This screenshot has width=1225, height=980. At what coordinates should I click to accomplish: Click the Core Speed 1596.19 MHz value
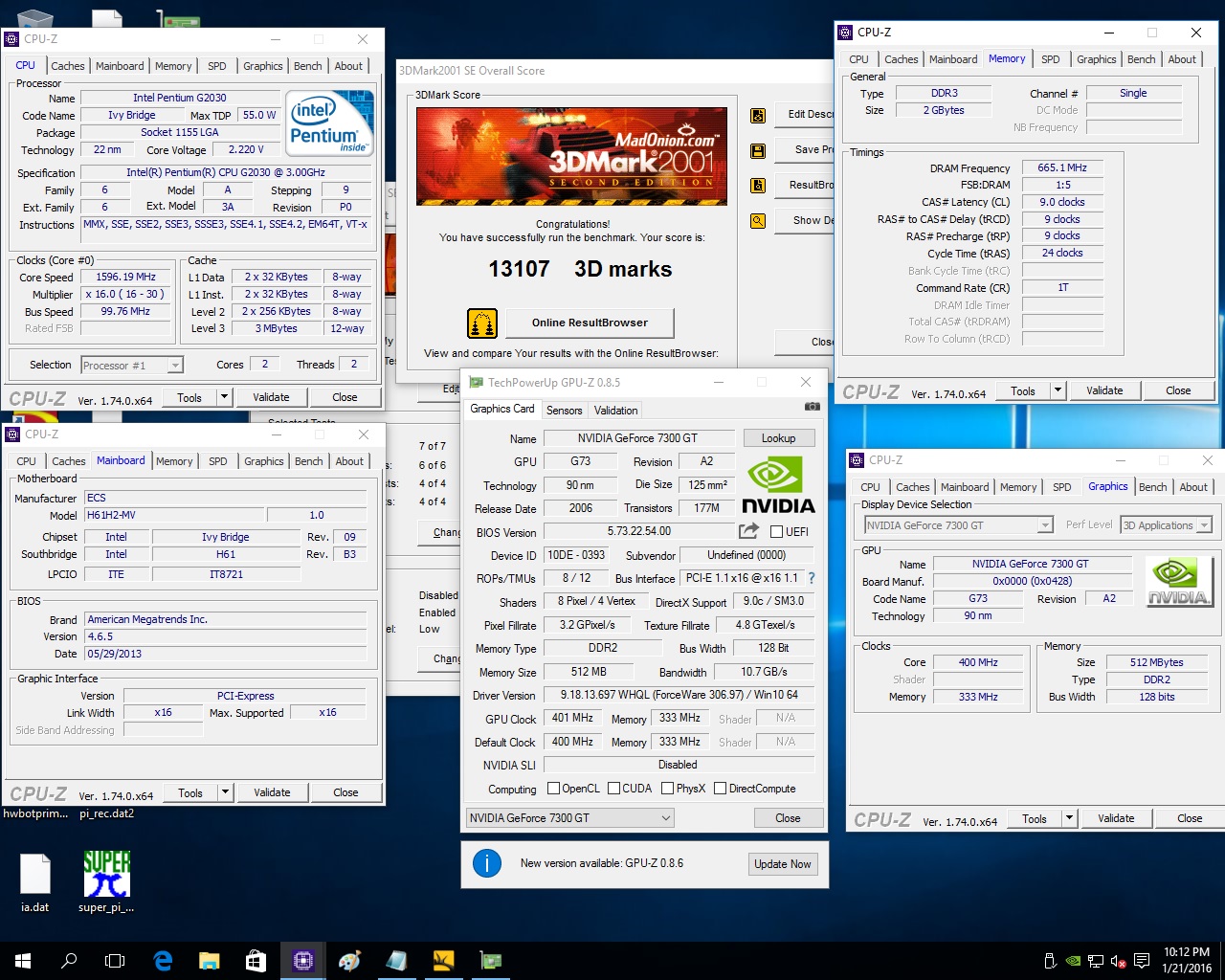[125, 277]
